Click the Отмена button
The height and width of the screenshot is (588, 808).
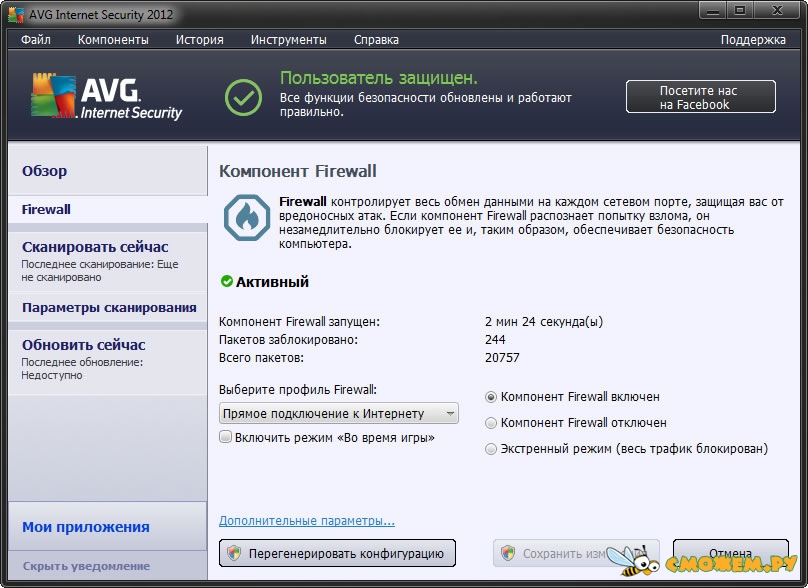tap(731, 553)
